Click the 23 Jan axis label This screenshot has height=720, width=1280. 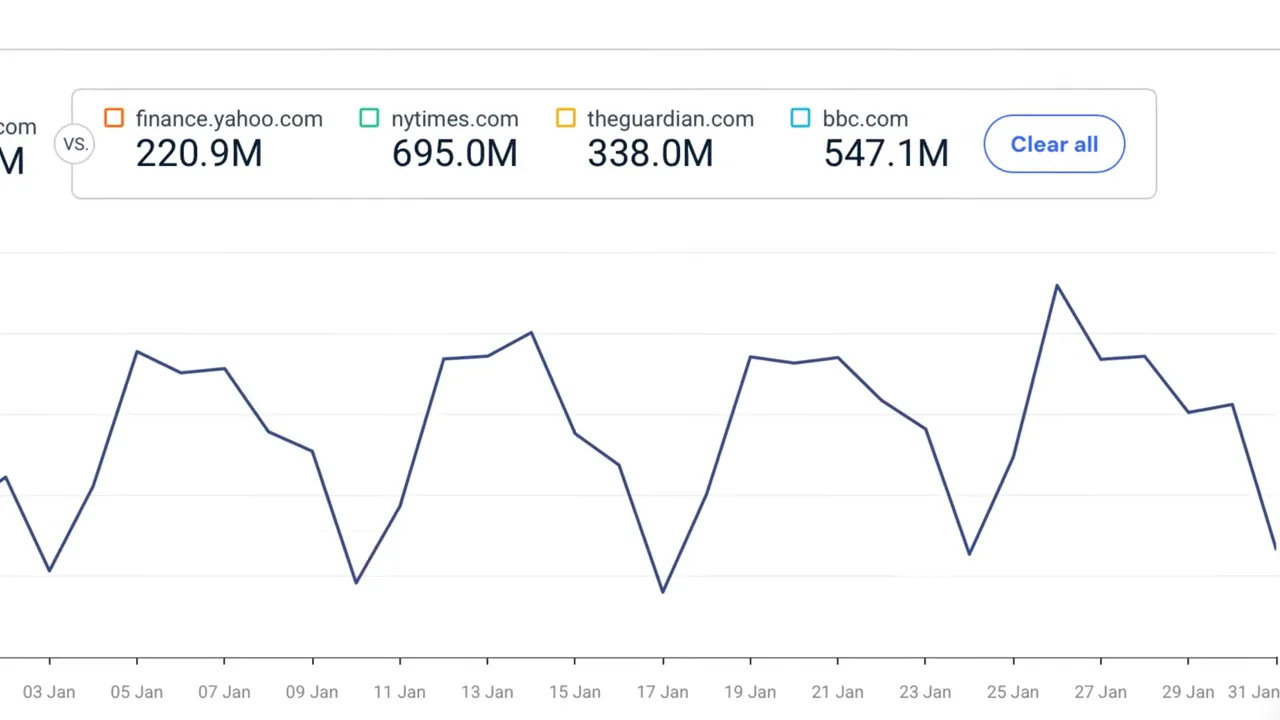point(925,692)
